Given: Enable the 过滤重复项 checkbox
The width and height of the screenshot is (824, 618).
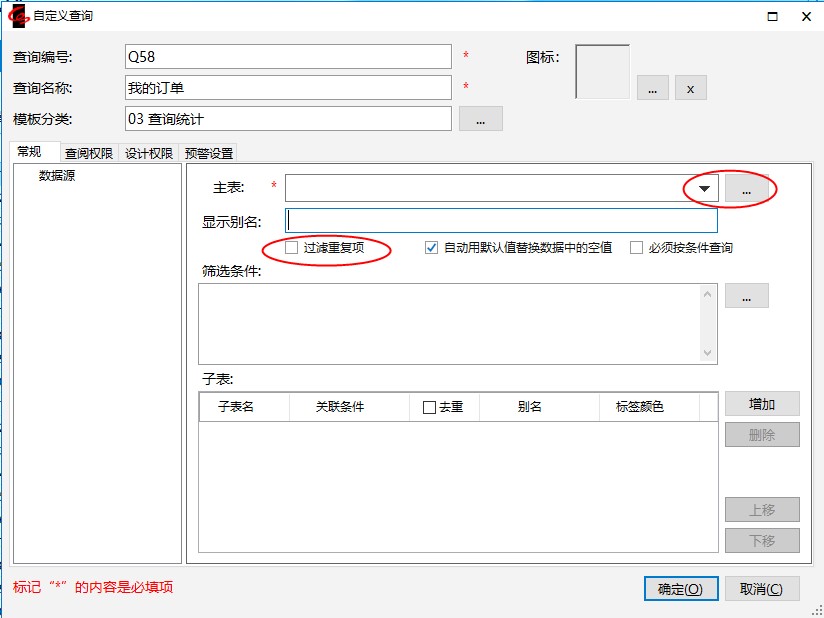Looking at the screenshot, I should 292,247.
